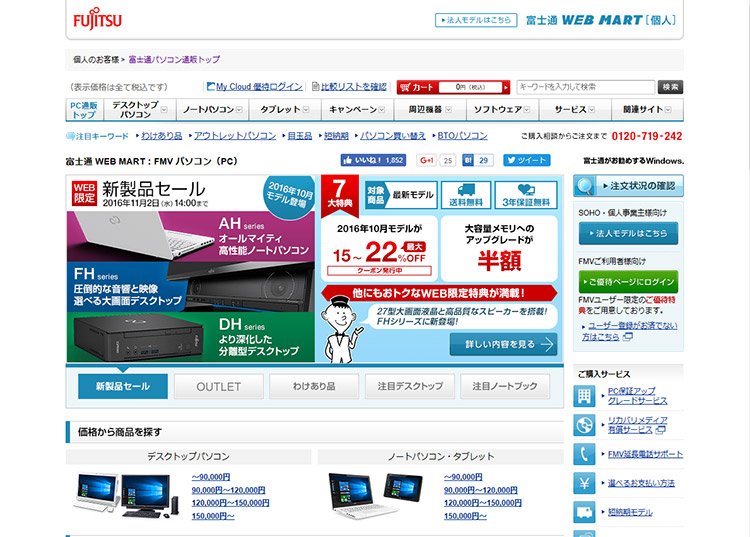Click the Twitter ツイート button
This screenshot has width=750, height=537.
[x=527, y=160]
